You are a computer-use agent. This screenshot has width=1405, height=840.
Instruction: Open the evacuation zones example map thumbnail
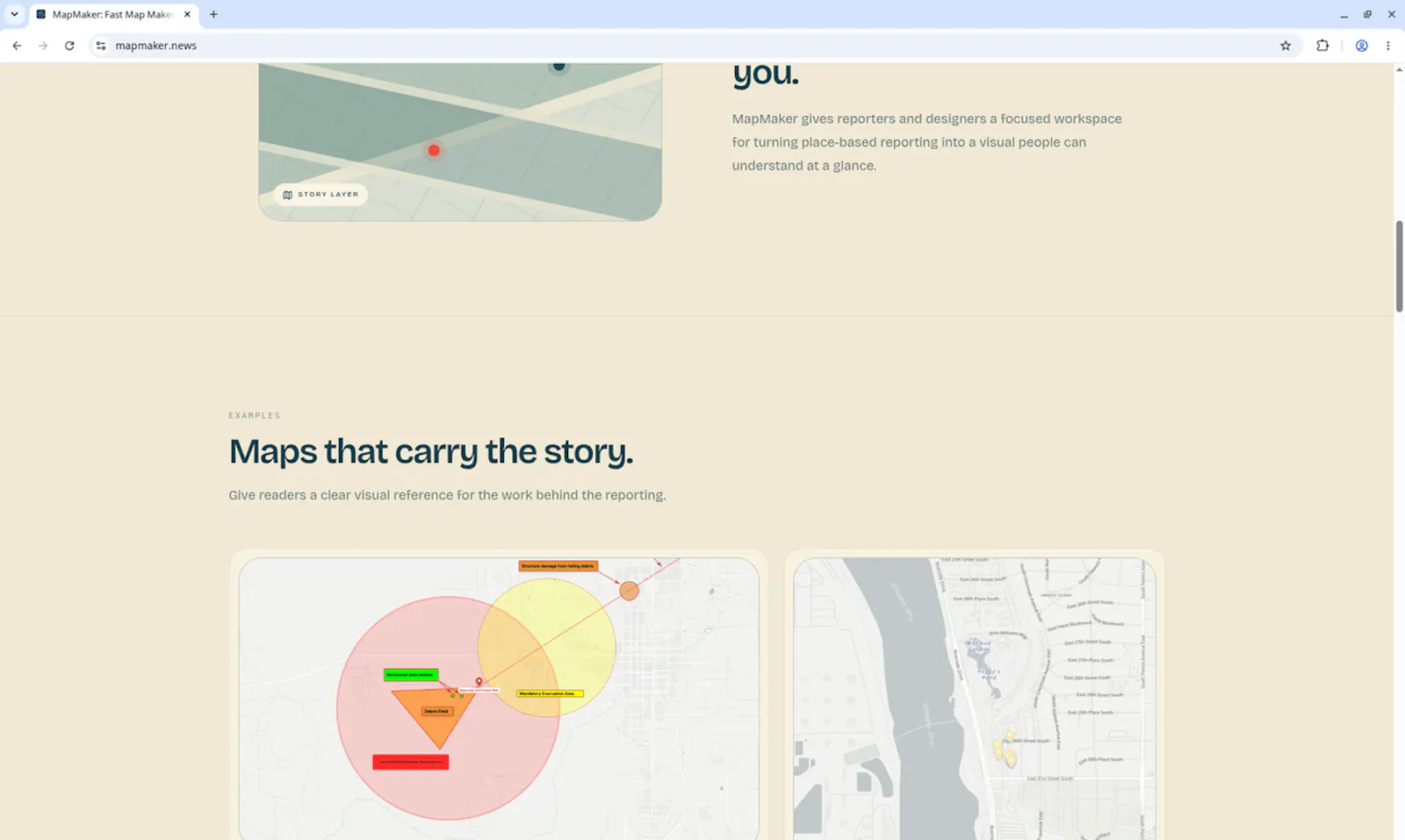pyautogui.click(x=499, y=698)
